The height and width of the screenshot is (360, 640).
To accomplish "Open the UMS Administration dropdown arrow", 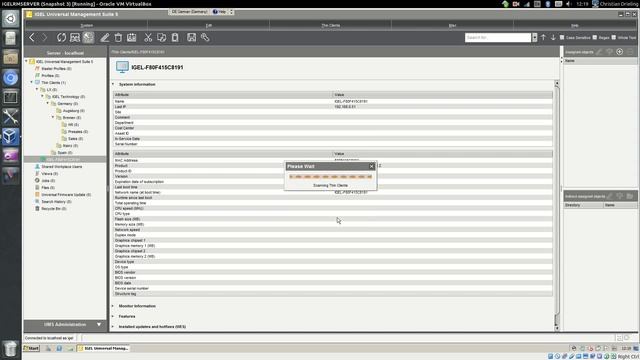I will pos(99,325).
